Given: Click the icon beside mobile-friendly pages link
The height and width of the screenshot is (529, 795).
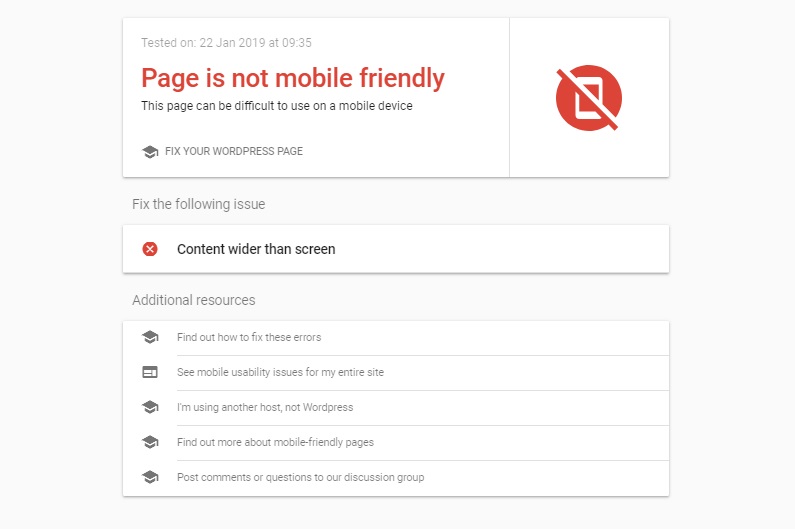Looking at the screenshot, I should pos(150,442).
